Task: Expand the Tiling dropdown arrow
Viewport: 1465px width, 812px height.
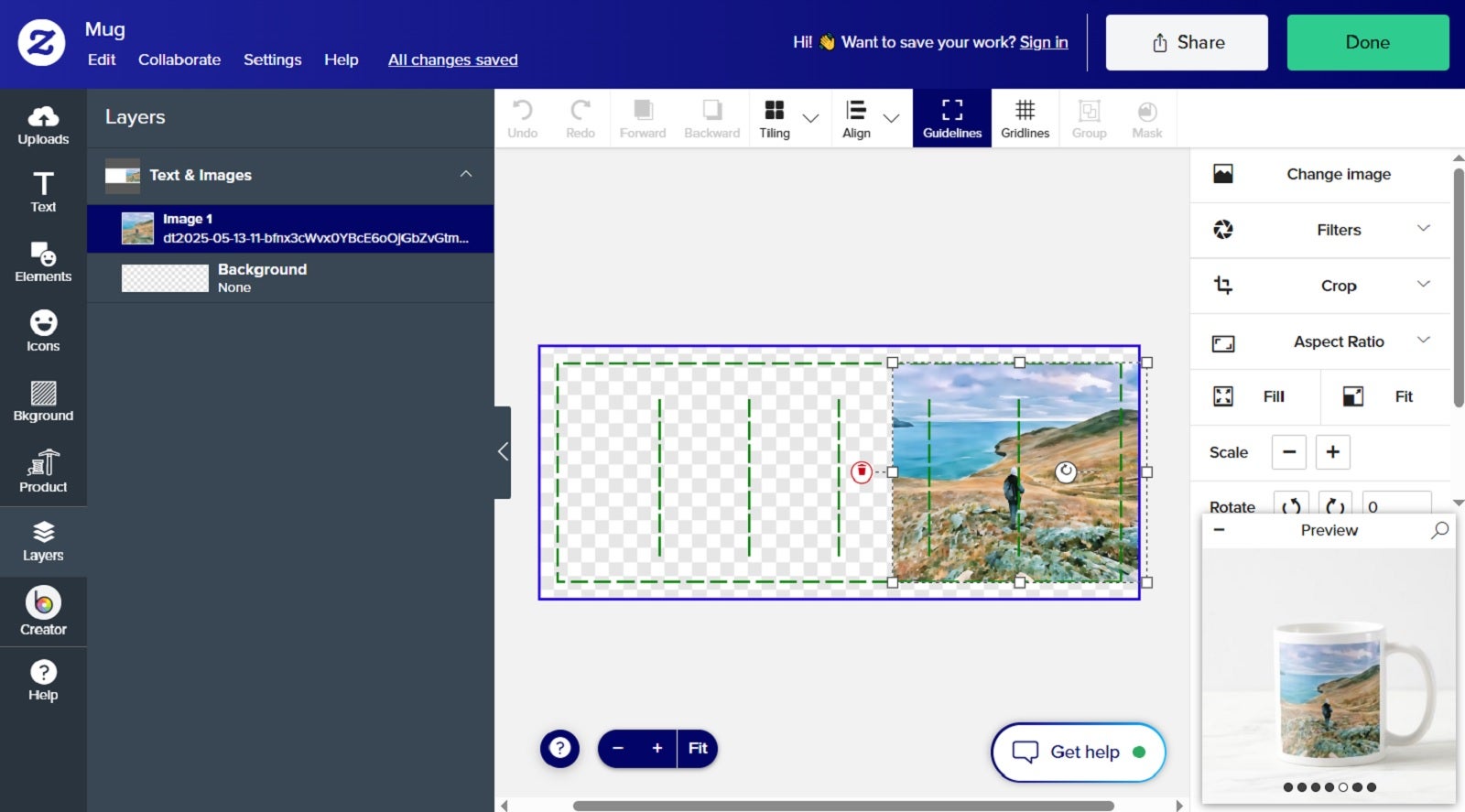Action: (810, 118)
